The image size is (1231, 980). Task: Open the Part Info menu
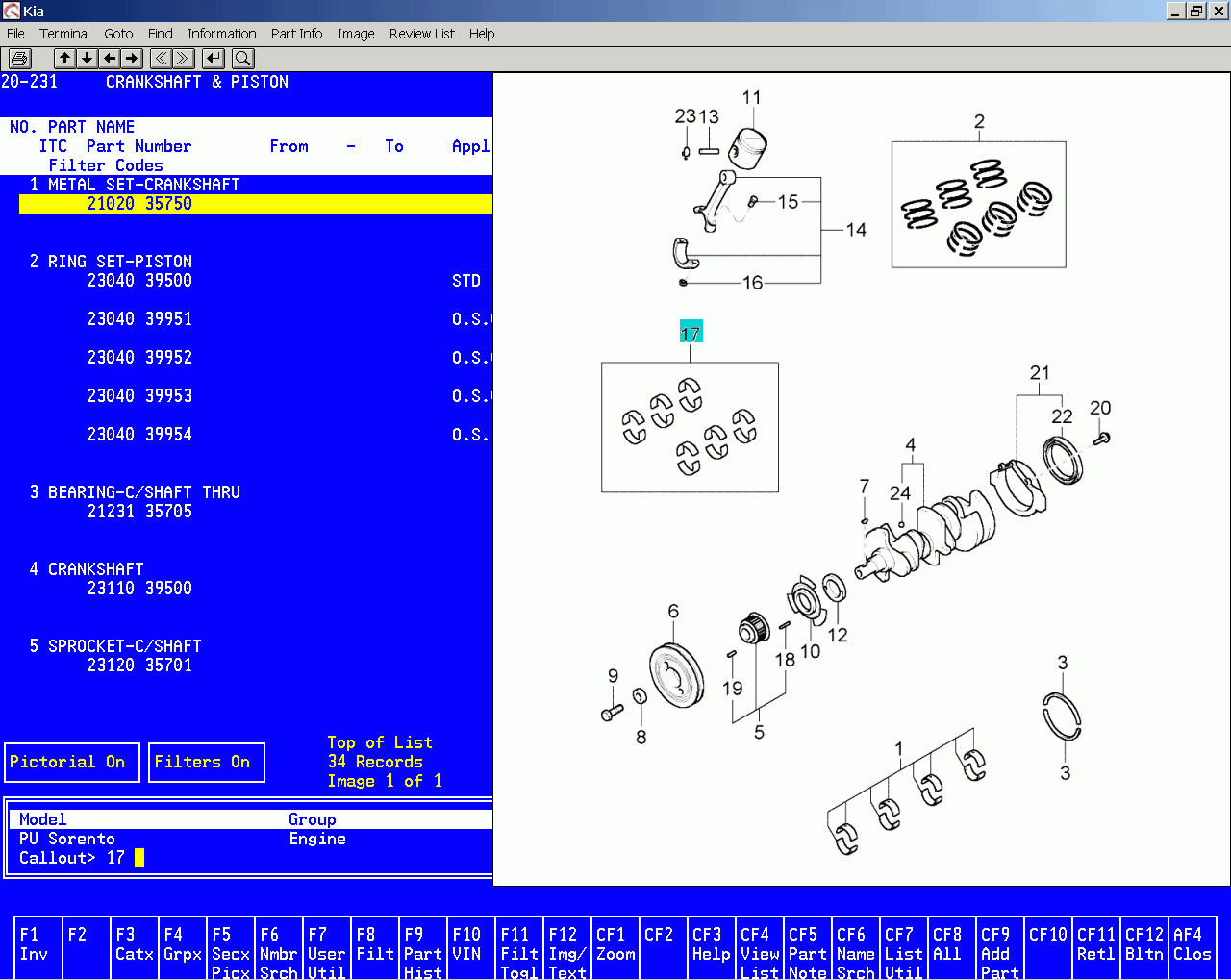297,34
